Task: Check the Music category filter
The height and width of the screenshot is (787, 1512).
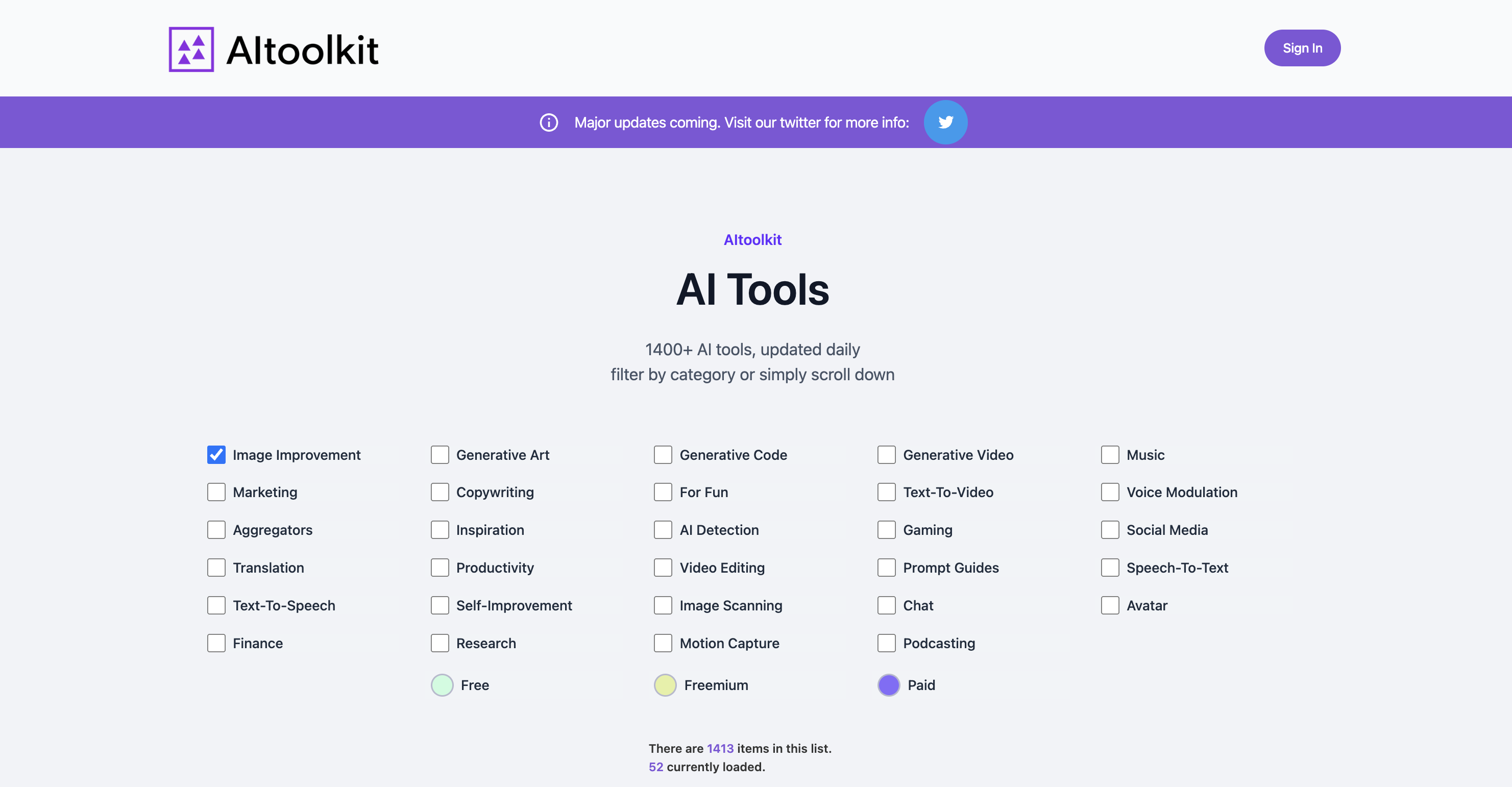Action: click(x=1110, y=454)
